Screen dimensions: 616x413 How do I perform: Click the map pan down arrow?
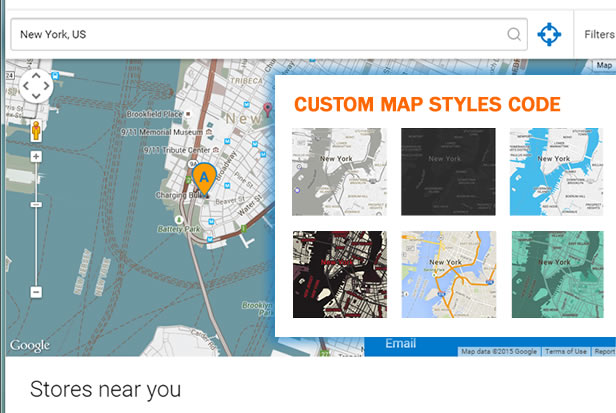click(36, 96)
